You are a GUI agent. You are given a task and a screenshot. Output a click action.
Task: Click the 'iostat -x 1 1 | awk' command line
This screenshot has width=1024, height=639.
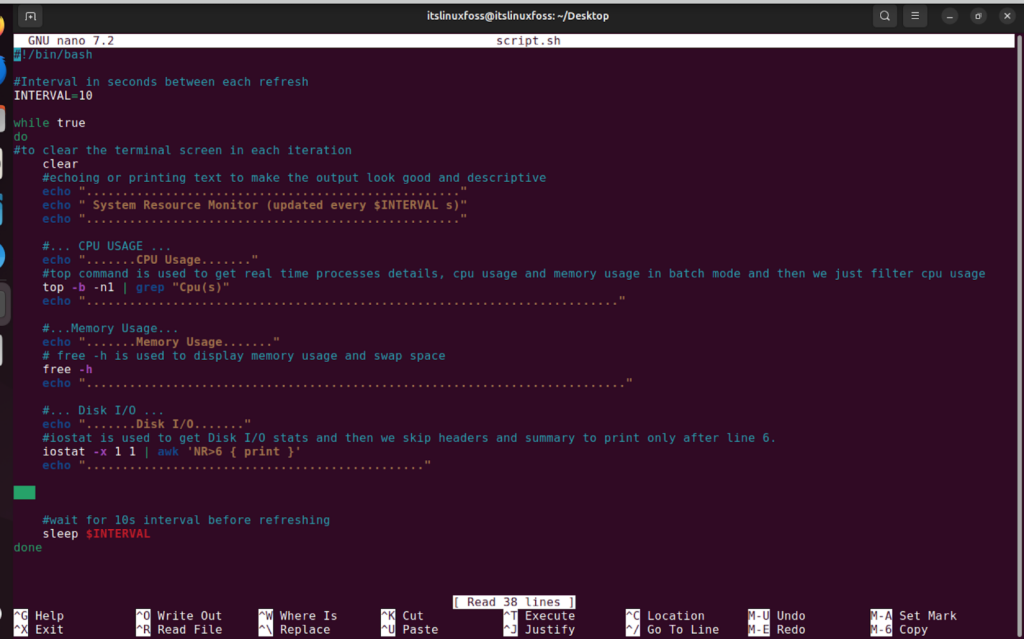coord(172,451)
